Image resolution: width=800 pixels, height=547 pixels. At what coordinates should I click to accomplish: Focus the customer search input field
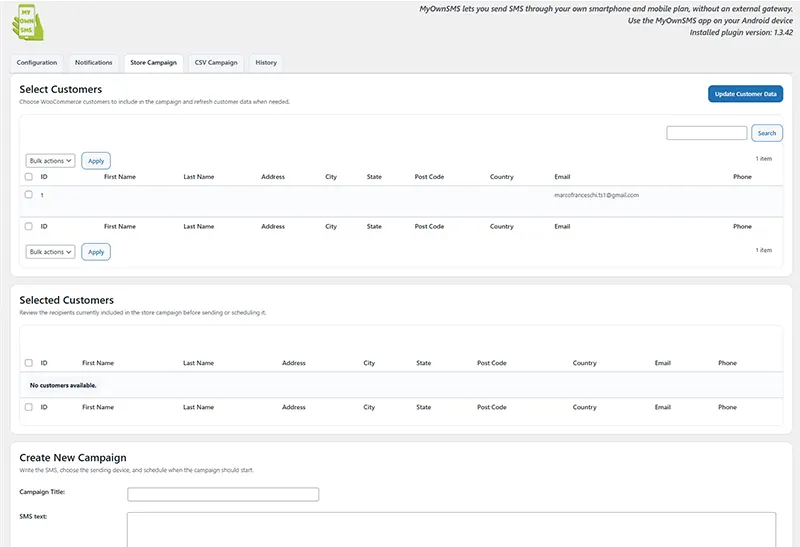(706, 133)
